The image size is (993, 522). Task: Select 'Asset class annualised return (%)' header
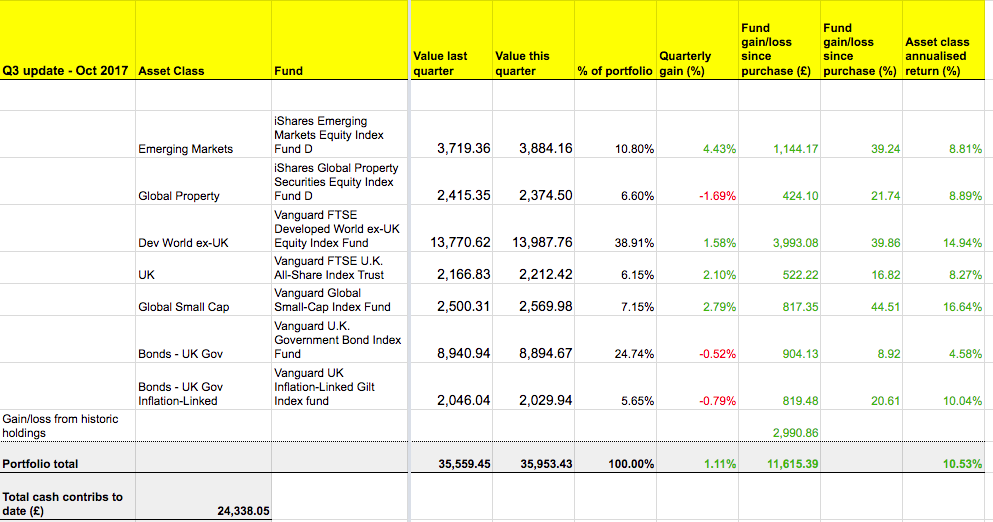(937, 56)
